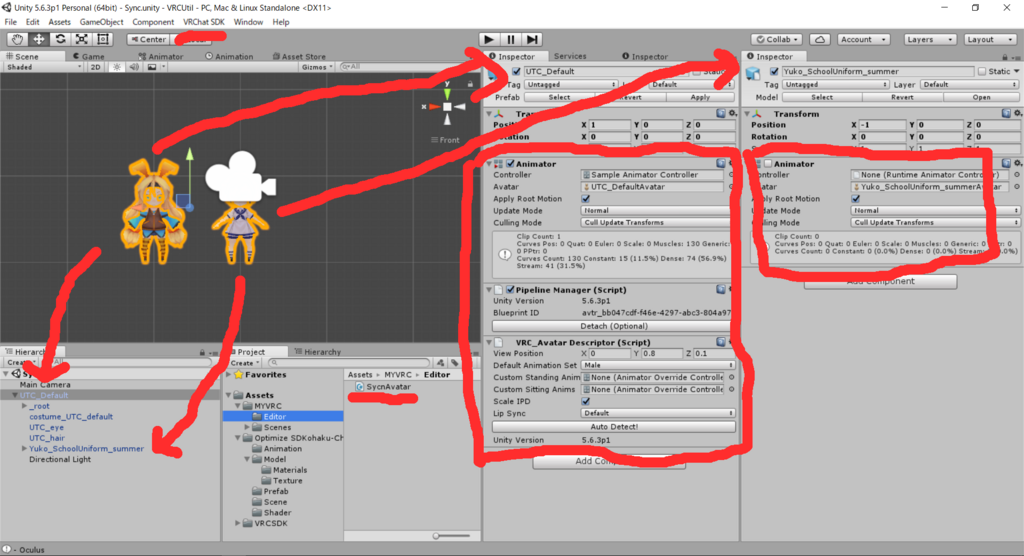Viewport: 1024px width, 556px height.
Task: Click the model Open button in Yuko inspector
Action: click(x=982, y=97)
